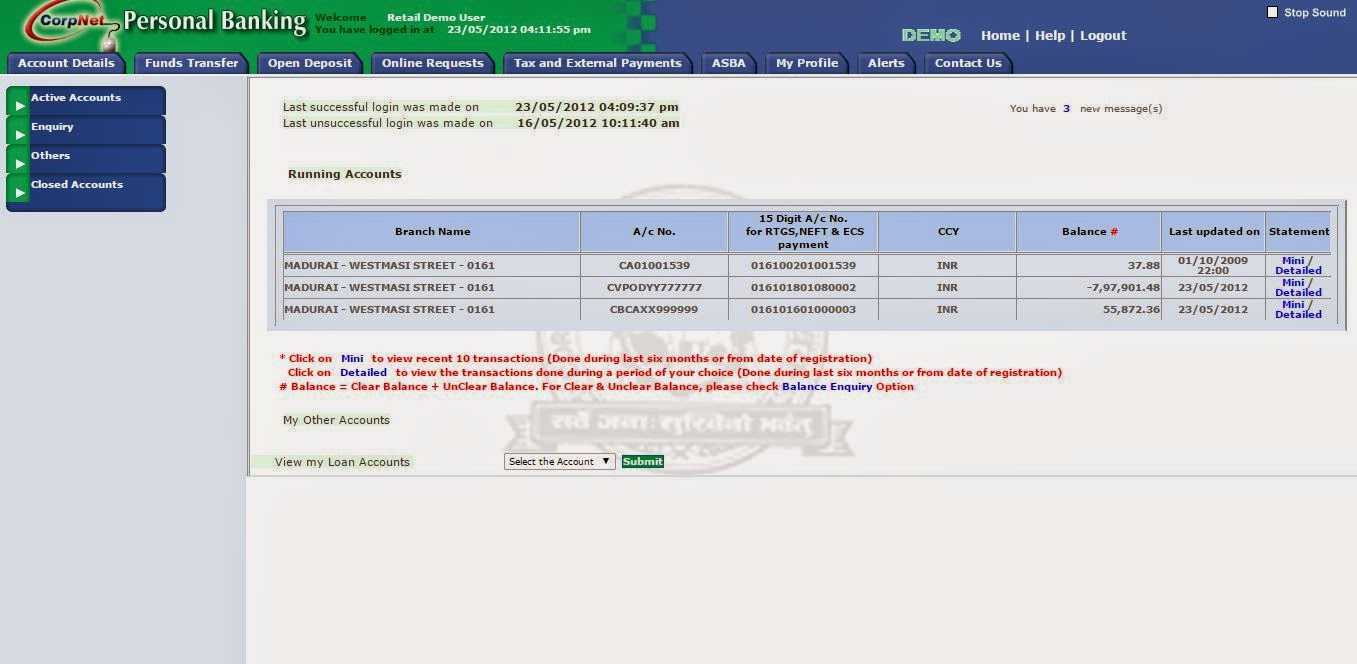1357x664 pixels.
Task: Open the Open Deposit tab
Action: (310, 63)
